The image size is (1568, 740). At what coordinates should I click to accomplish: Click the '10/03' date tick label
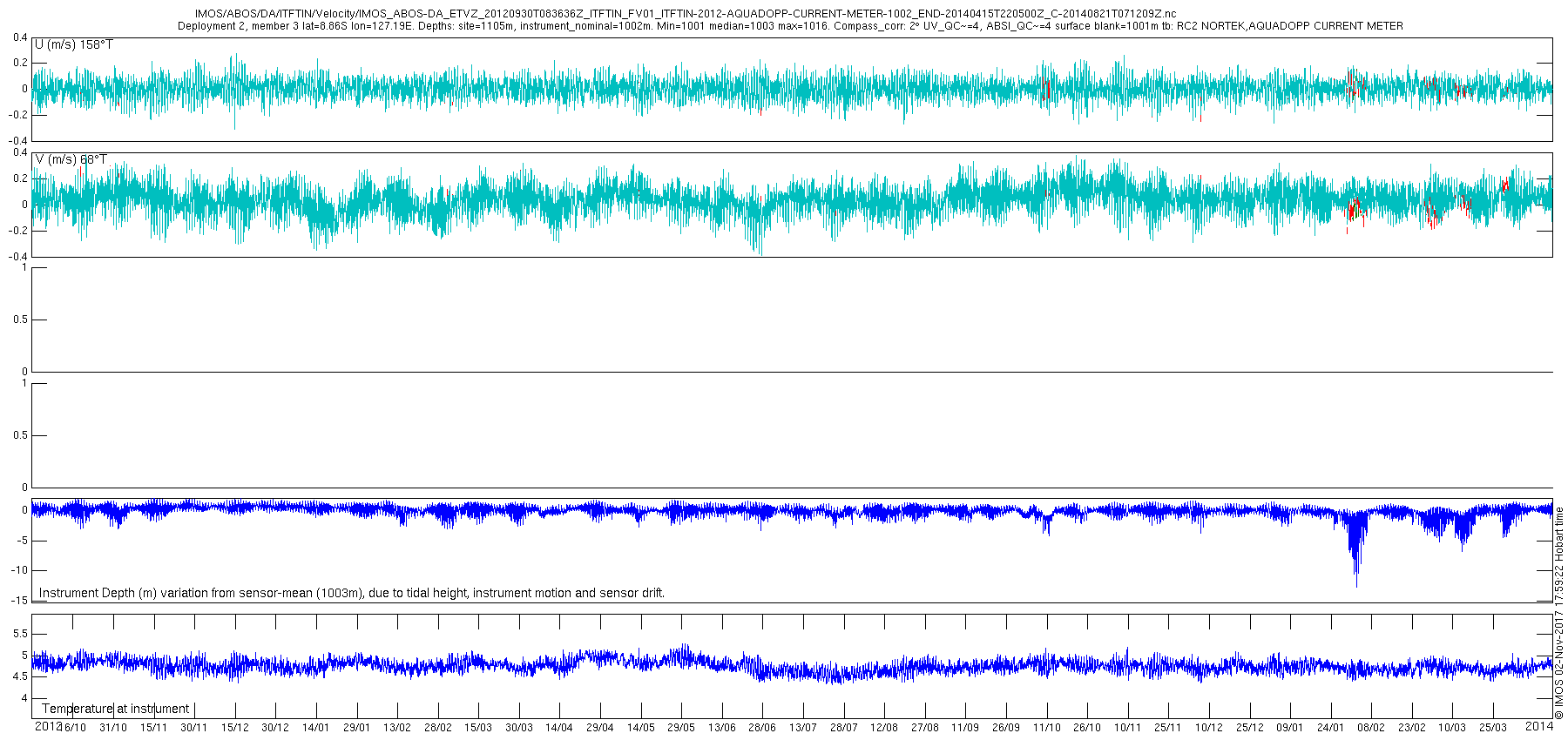coord(1451,728)
